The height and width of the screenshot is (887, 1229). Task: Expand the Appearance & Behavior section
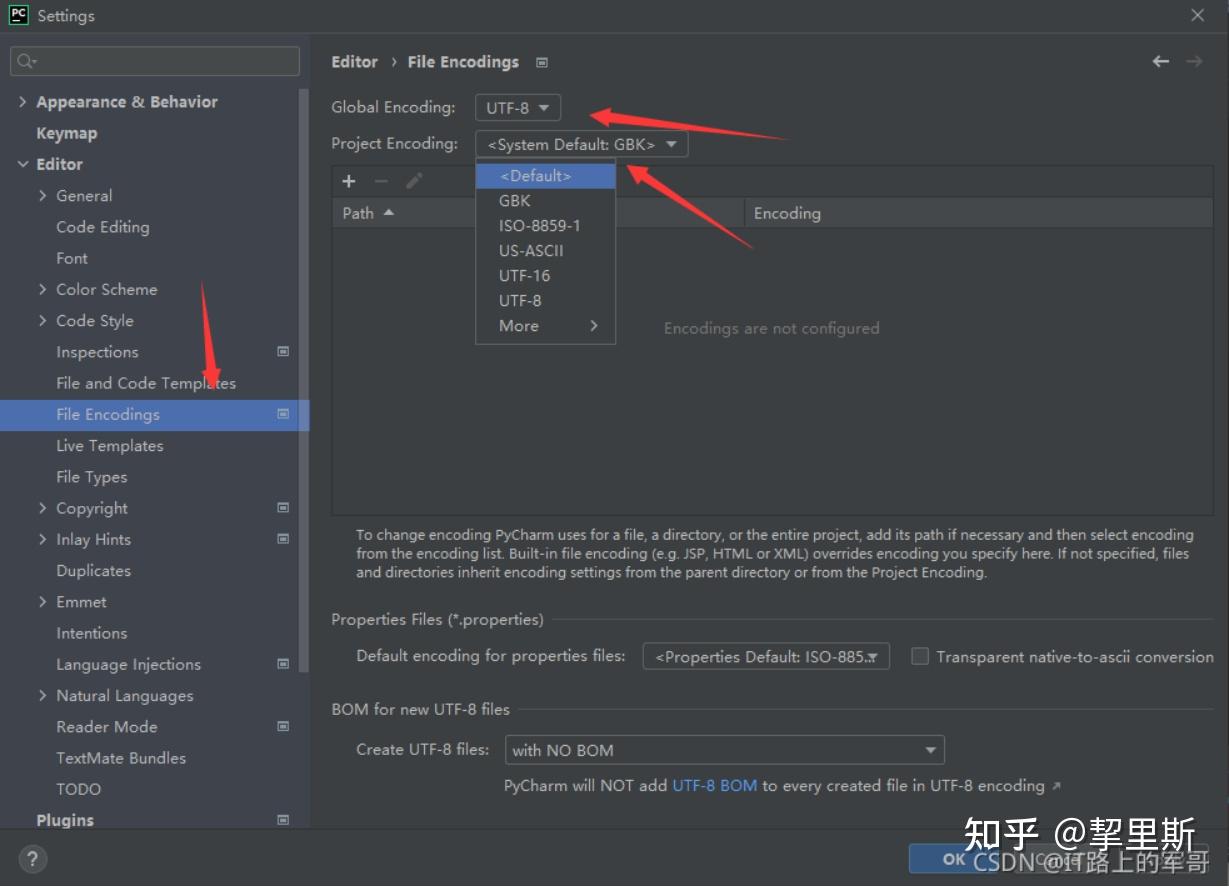coord(23,101)
